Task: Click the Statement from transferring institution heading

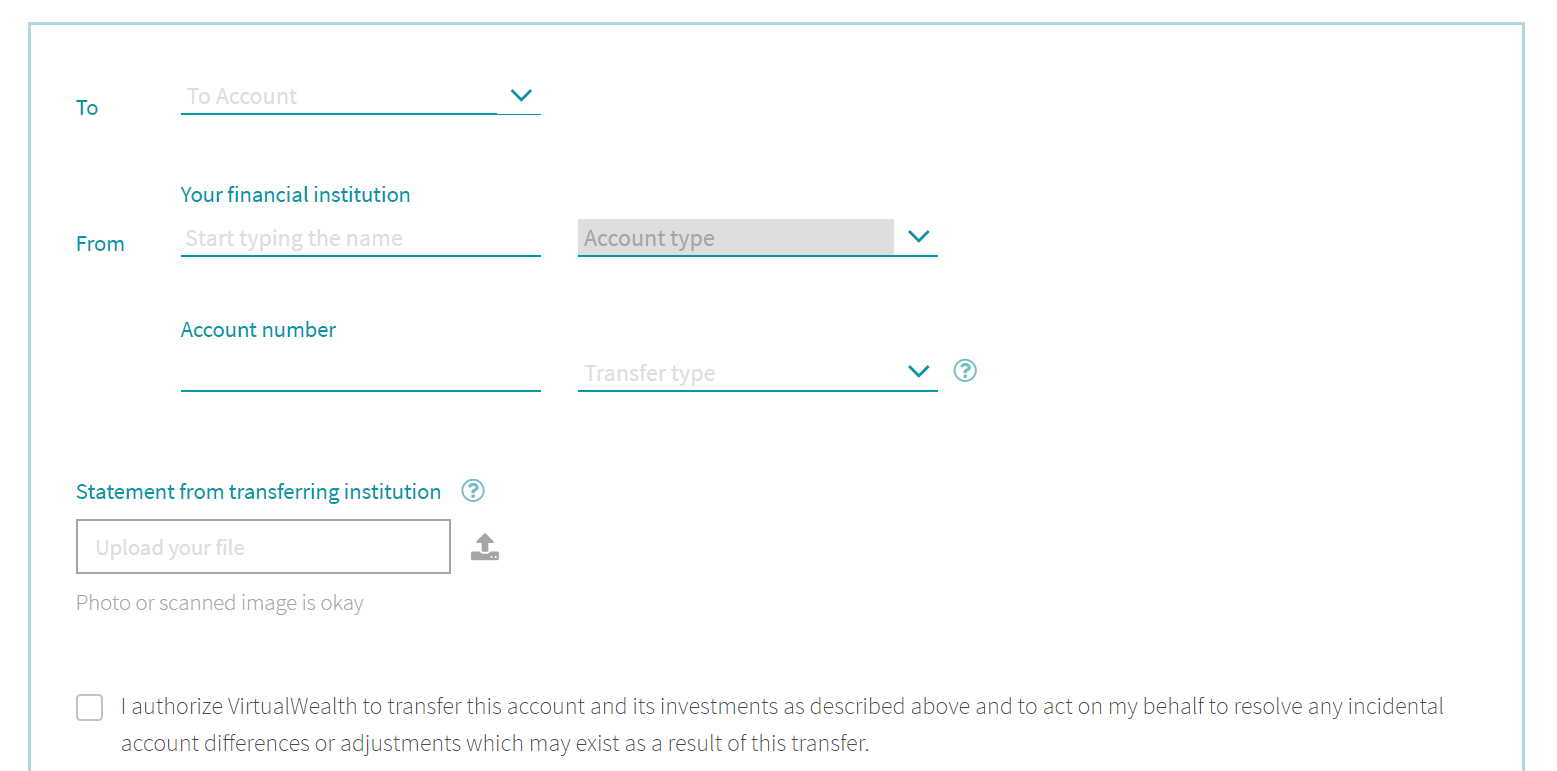Action: [258, 491]
